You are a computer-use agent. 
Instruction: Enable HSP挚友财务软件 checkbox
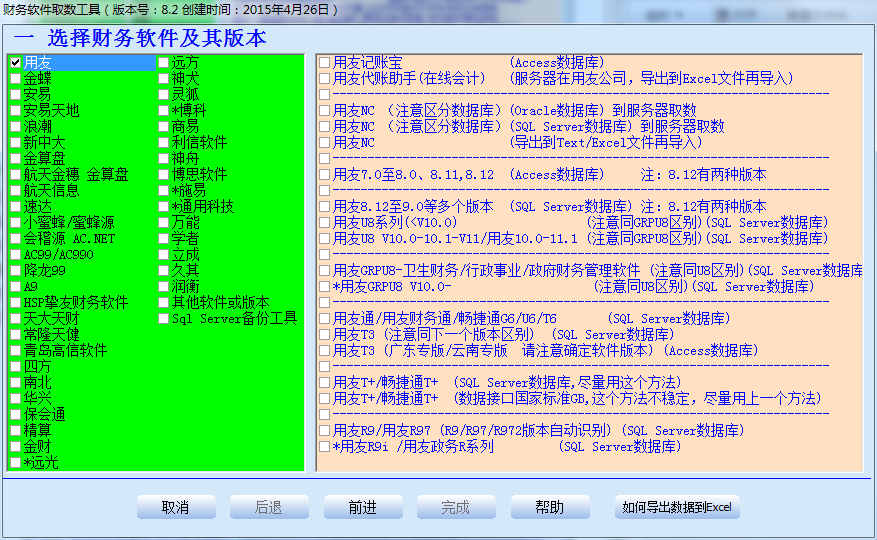pos(16,303)
